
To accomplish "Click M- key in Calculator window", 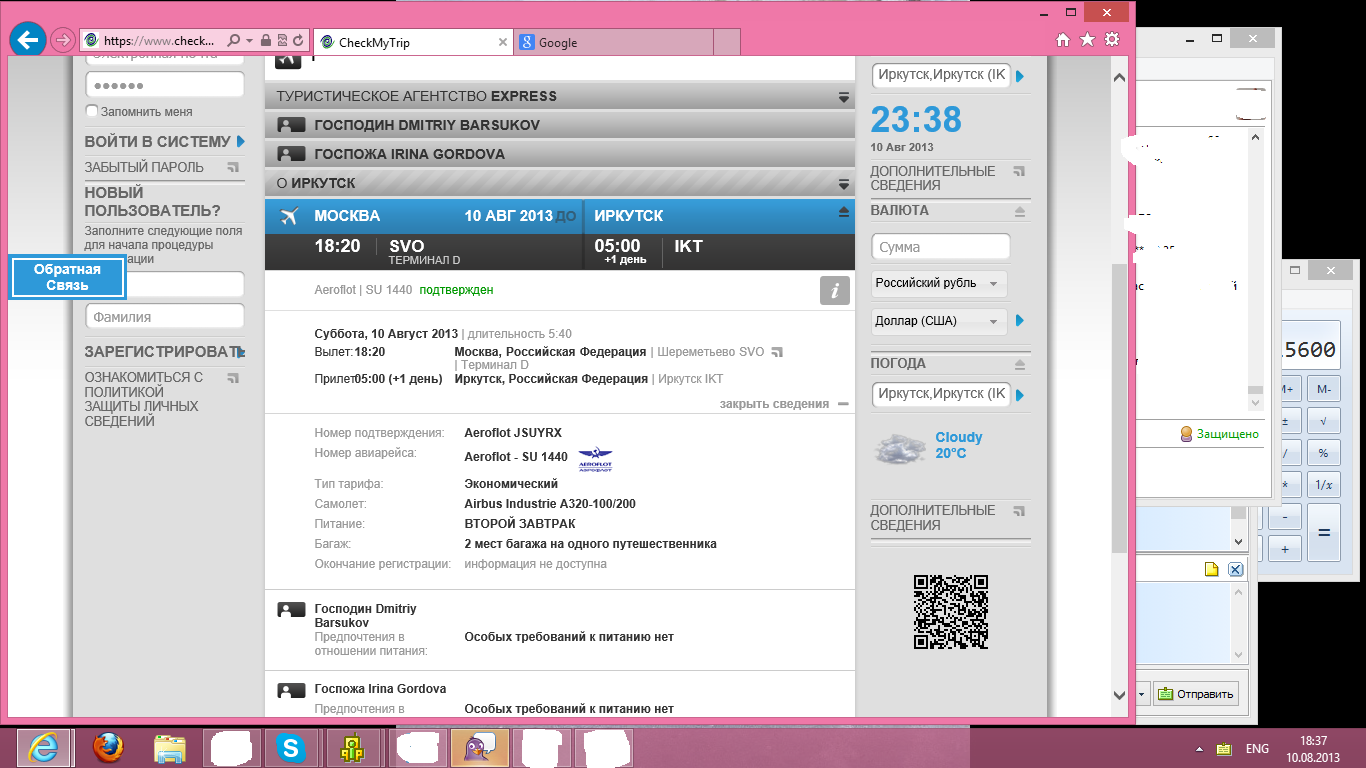I will [1323, 389].
